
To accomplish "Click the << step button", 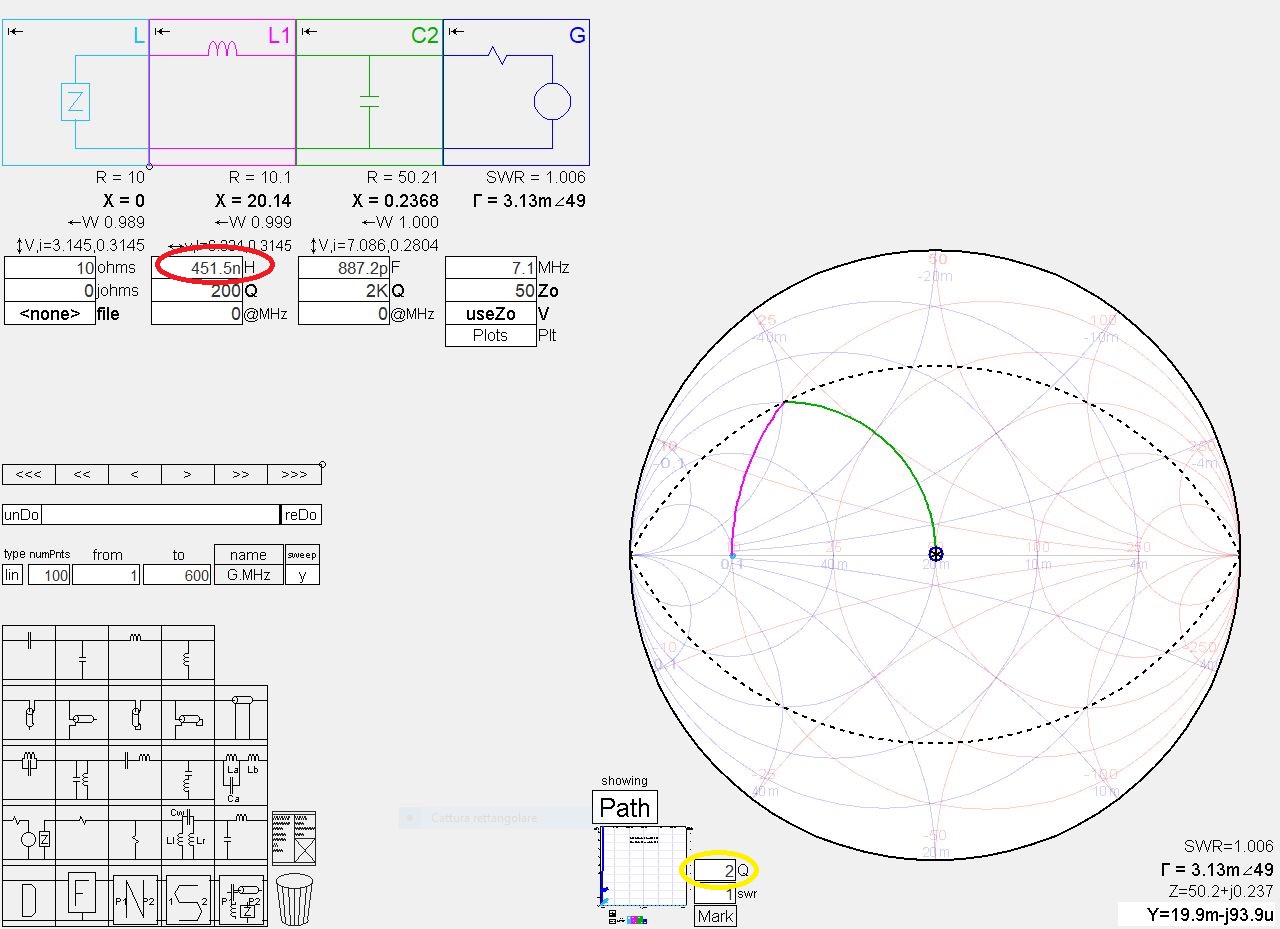I will (x=82, y=474).
